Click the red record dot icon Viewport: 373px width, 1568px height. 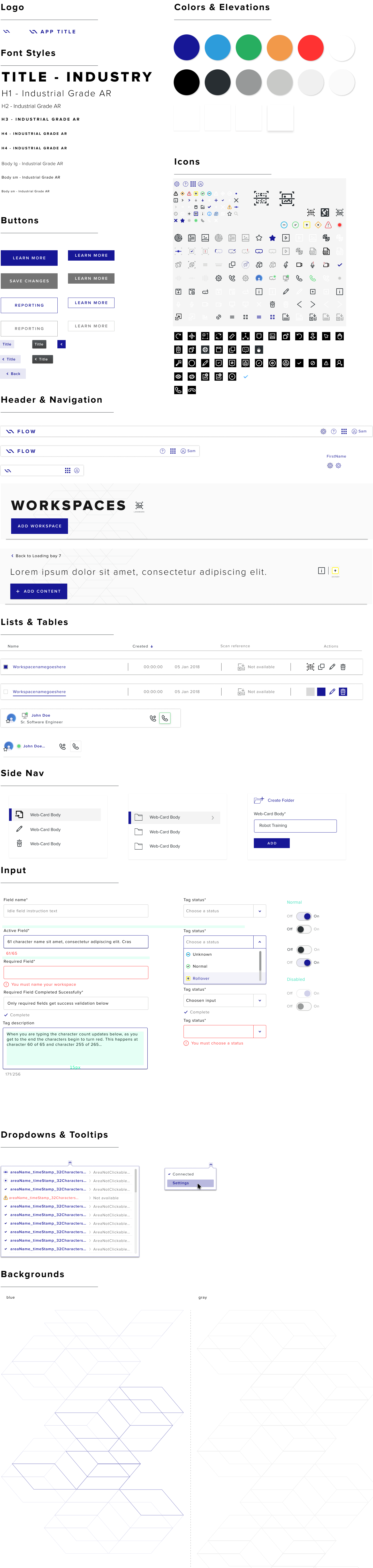tap(340, 225)
